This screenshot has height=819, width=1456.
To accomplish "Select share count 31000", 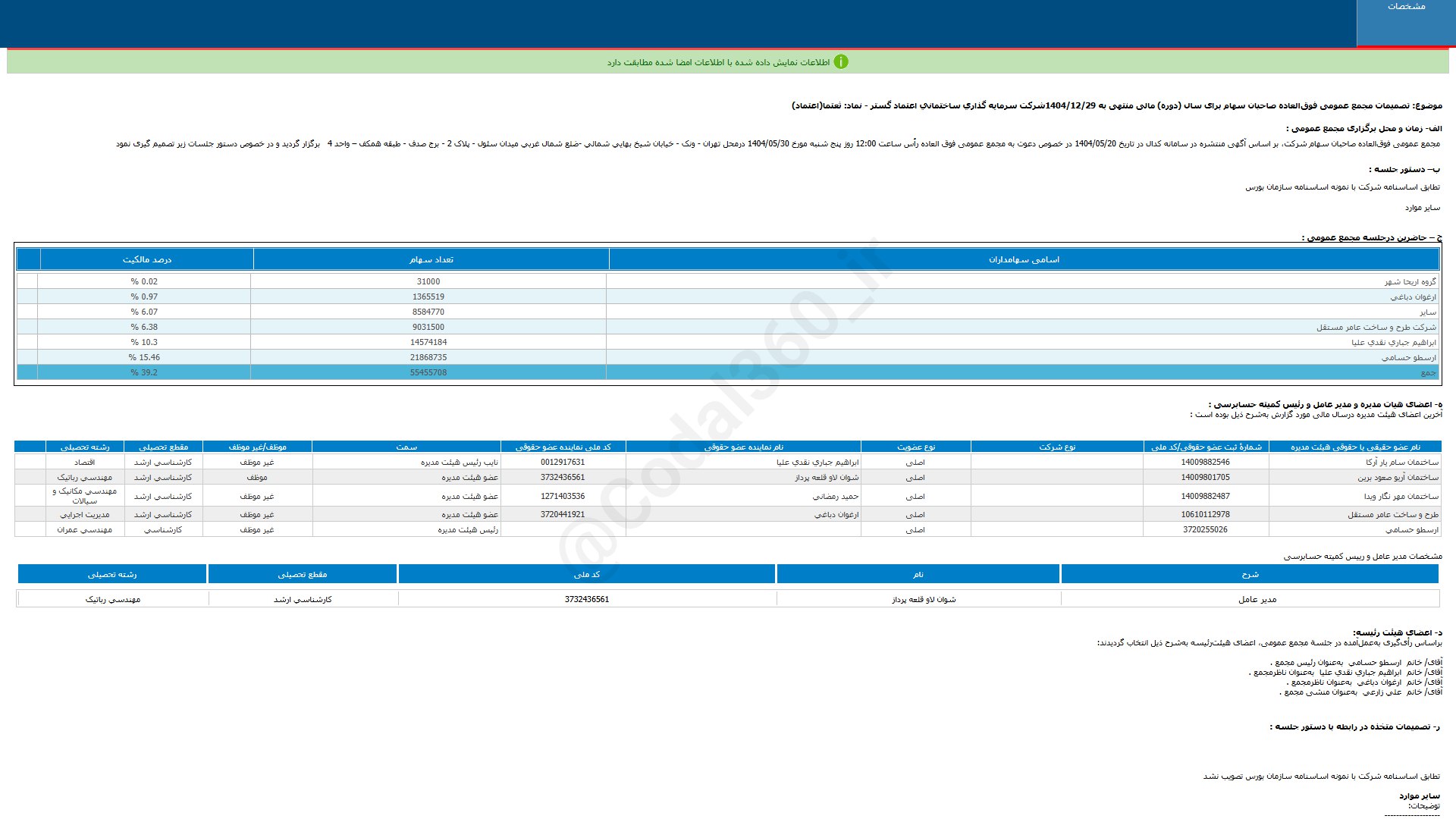I will (428, 281).
